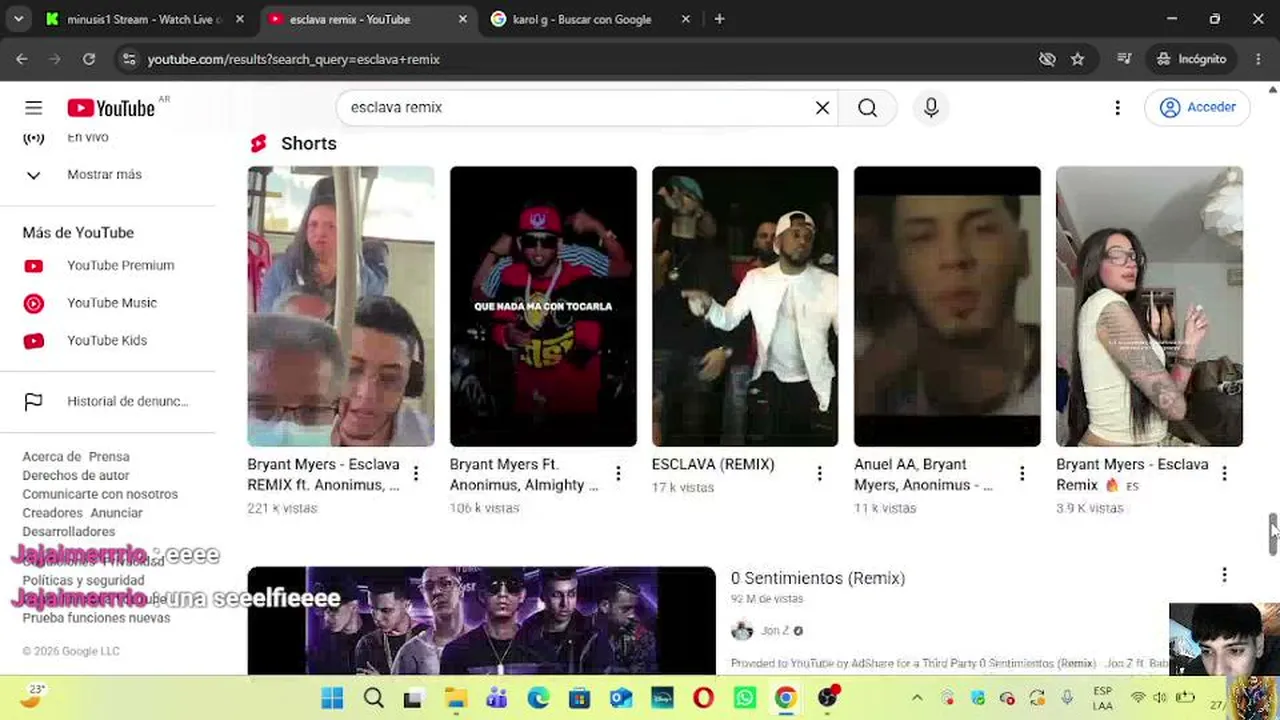Open the Windows Start menu
This screenshot has width=1280, height=720.
[332, 698]
